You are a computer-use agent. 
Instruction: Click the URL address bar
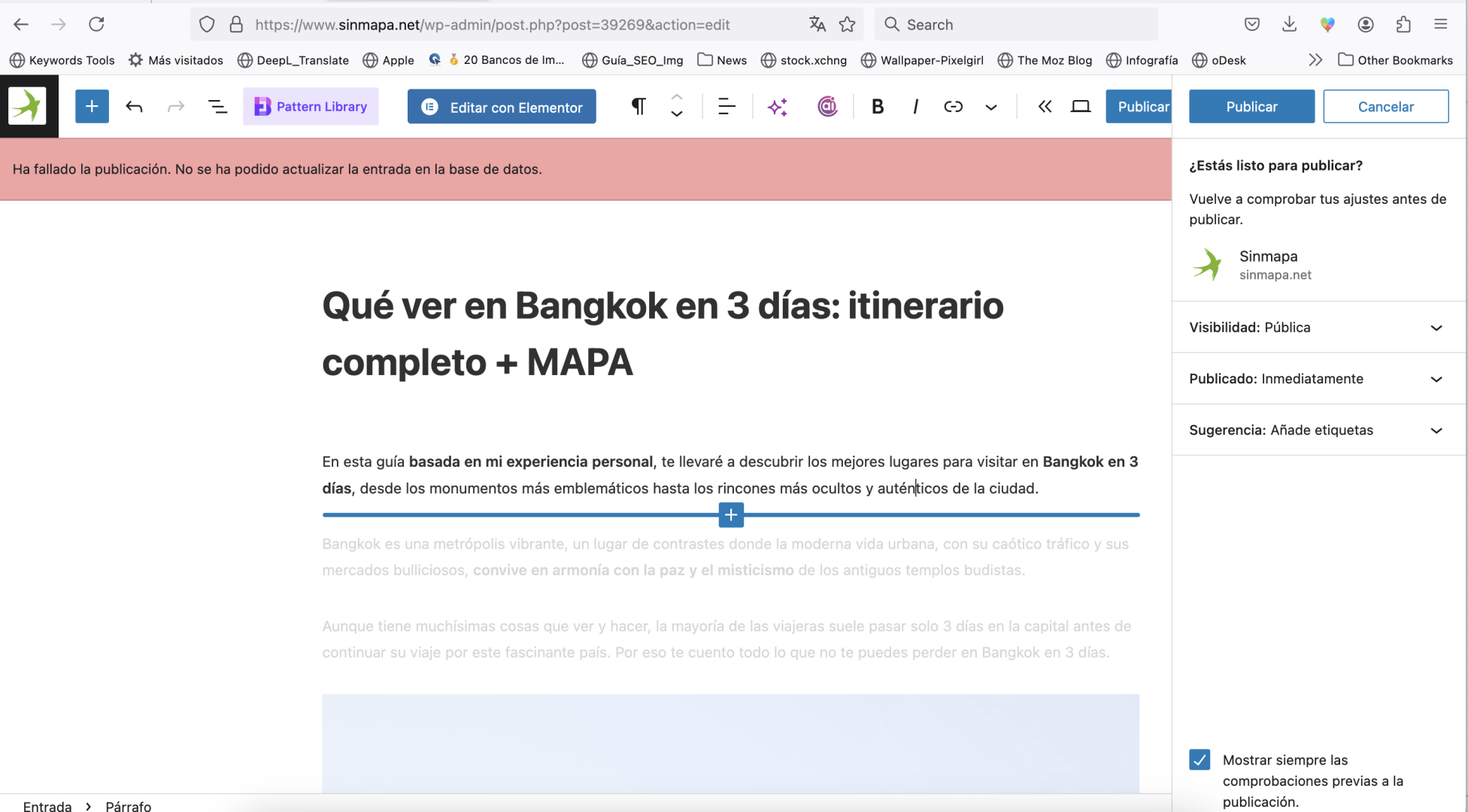click(x=493, y=25)
